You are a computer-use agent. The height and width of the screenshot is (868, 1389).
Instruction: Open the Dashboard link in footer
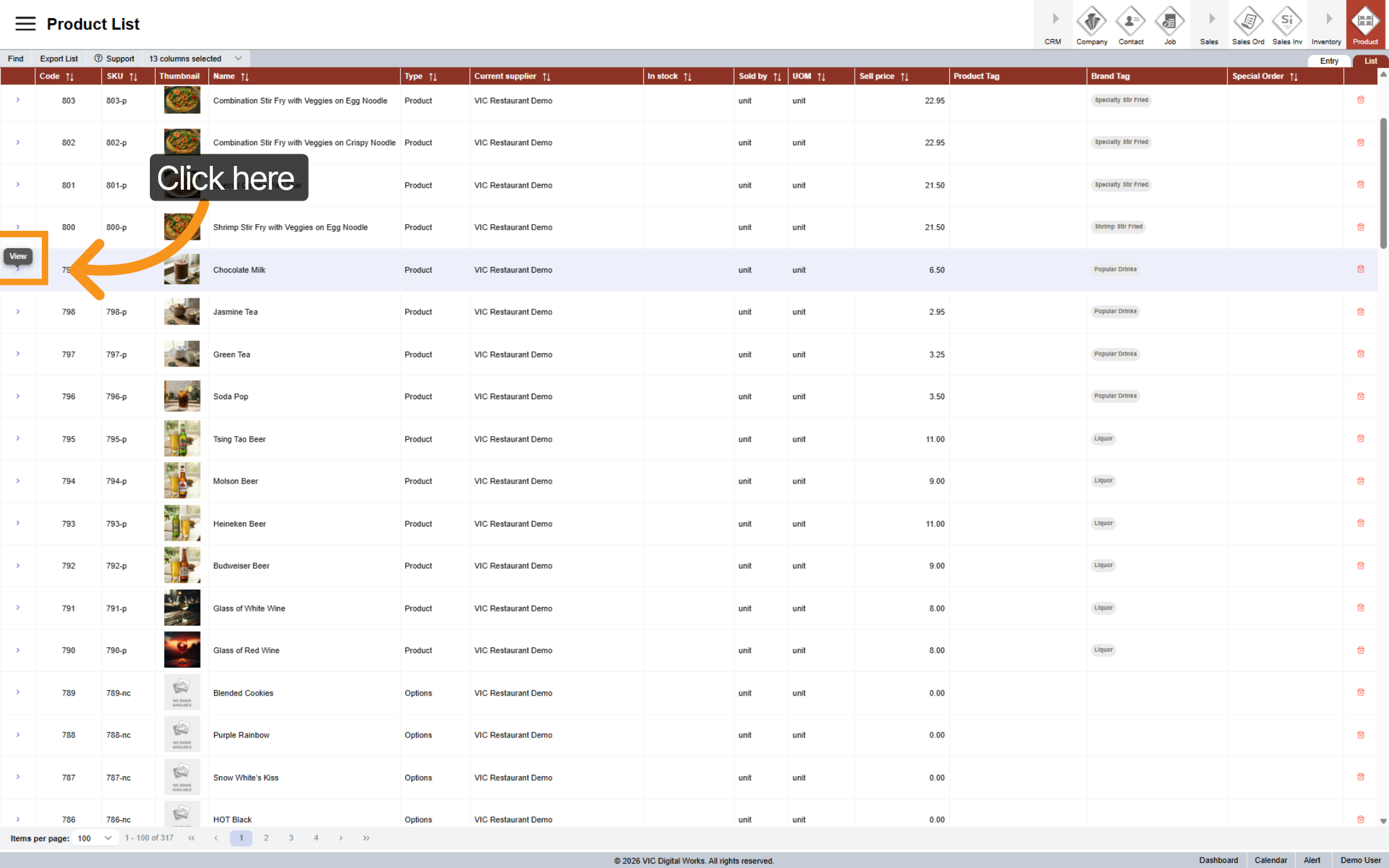[x=1218, y=860]
